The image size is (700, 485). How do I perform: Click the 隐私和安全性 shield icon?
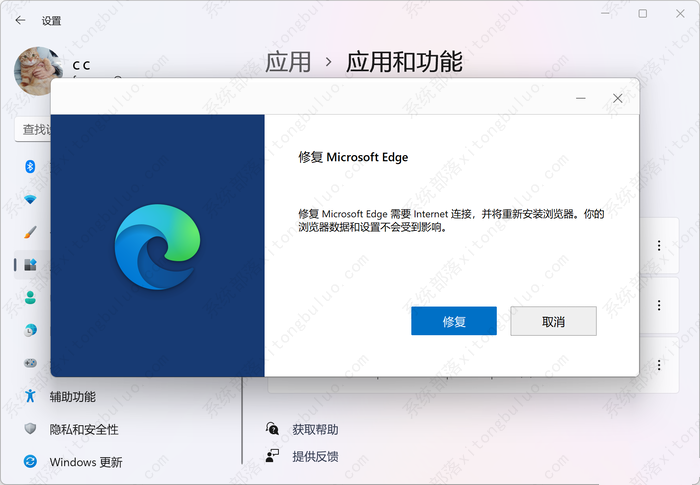30,429
